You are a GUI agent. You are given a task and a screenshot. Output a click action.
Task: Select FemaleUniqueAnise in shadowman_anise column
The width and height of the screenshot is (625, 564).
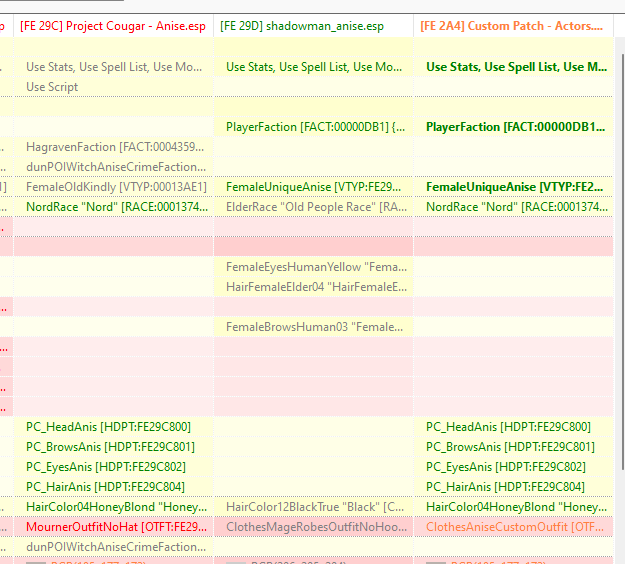[x=313, y=187]
